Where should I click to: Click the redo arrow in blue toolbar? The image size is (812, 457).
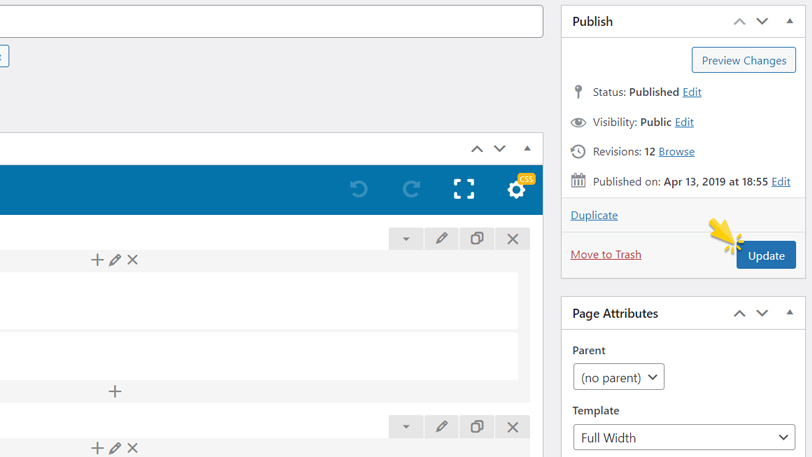411,189
